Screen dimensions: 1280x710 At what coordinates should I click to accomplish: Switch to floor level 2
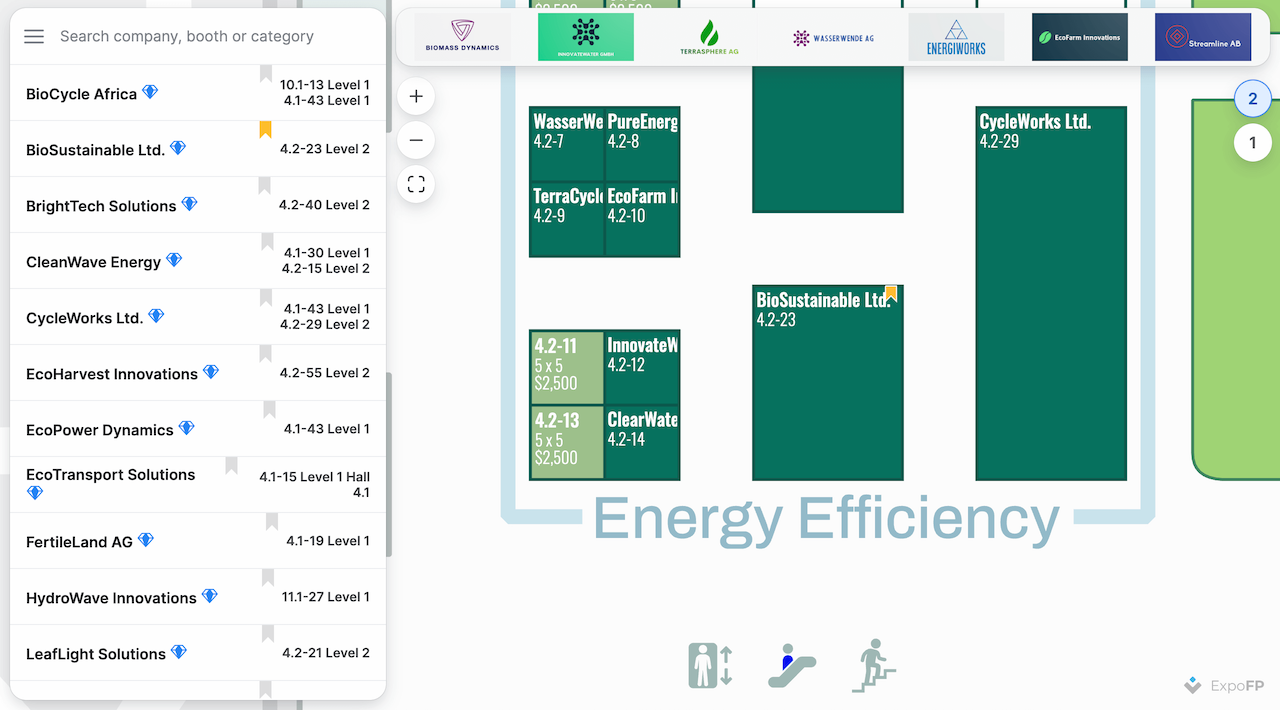coord(1252,99)
